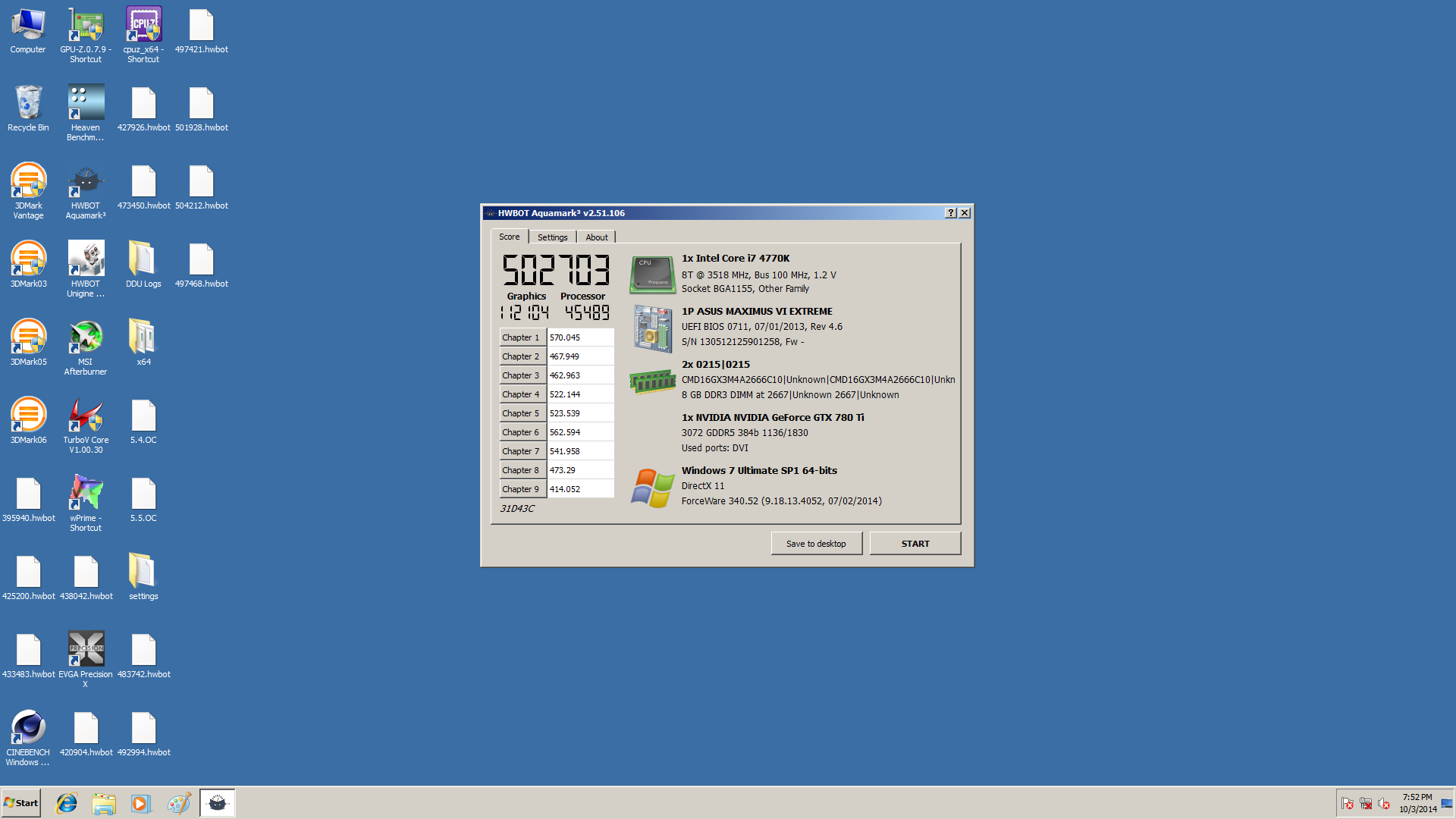Open the x64 folder
The image size is (1456, 819).
click(143, 344)
